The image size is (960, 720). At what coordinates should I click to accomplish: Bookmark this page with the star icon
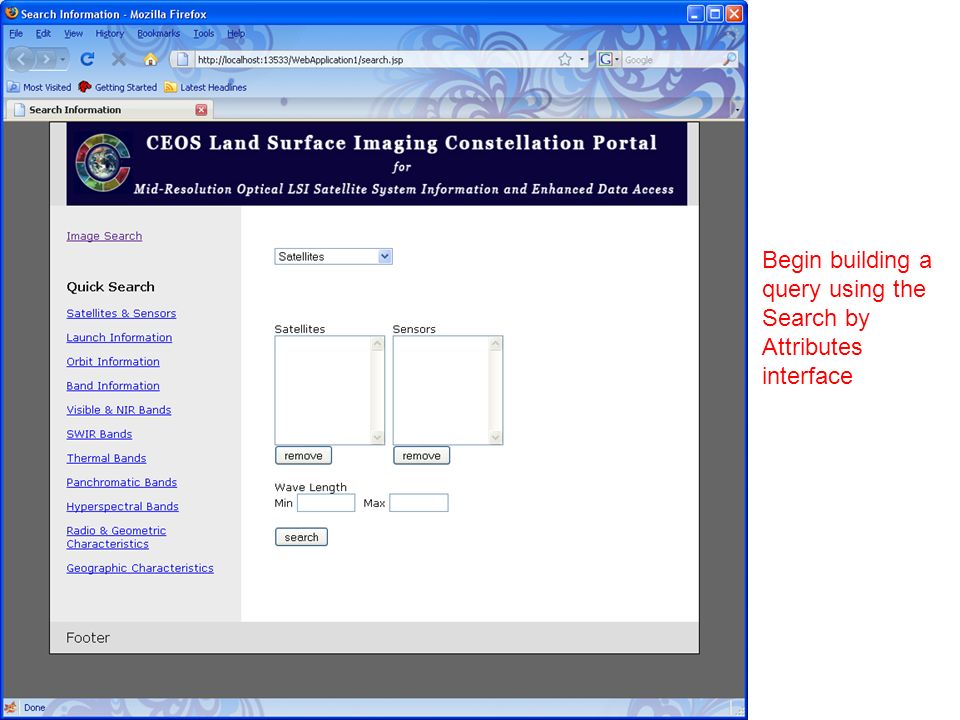(x=564, y=59)
